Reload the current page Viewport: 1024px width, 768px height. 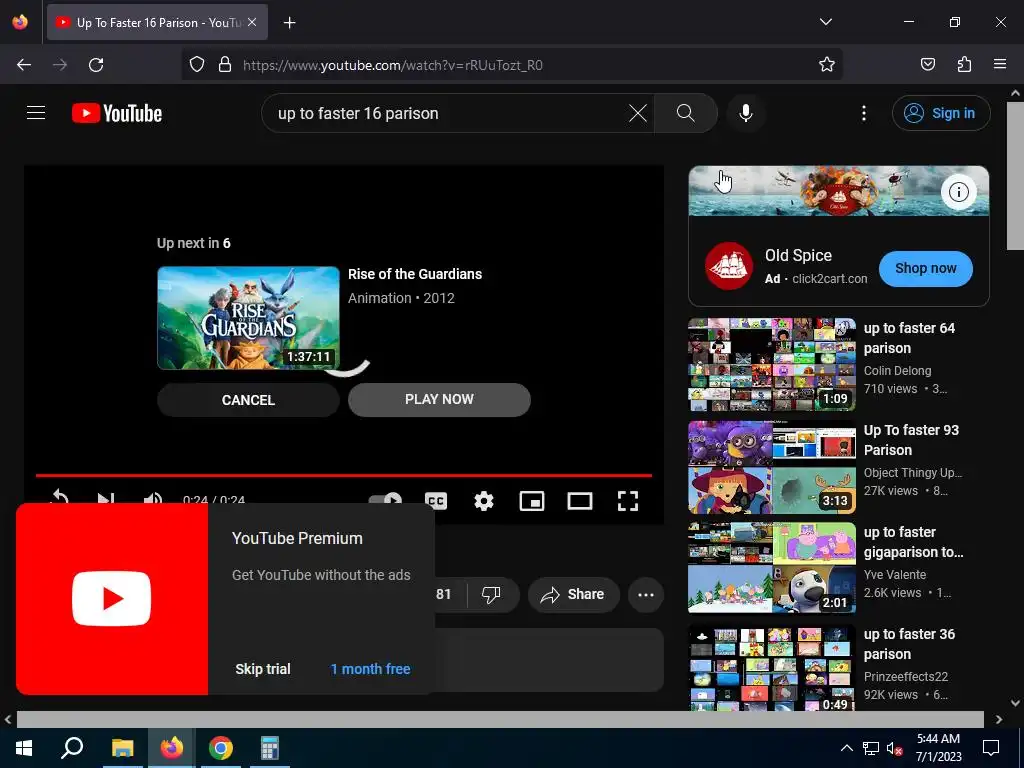pyautogui.click(x=96, y=65)
